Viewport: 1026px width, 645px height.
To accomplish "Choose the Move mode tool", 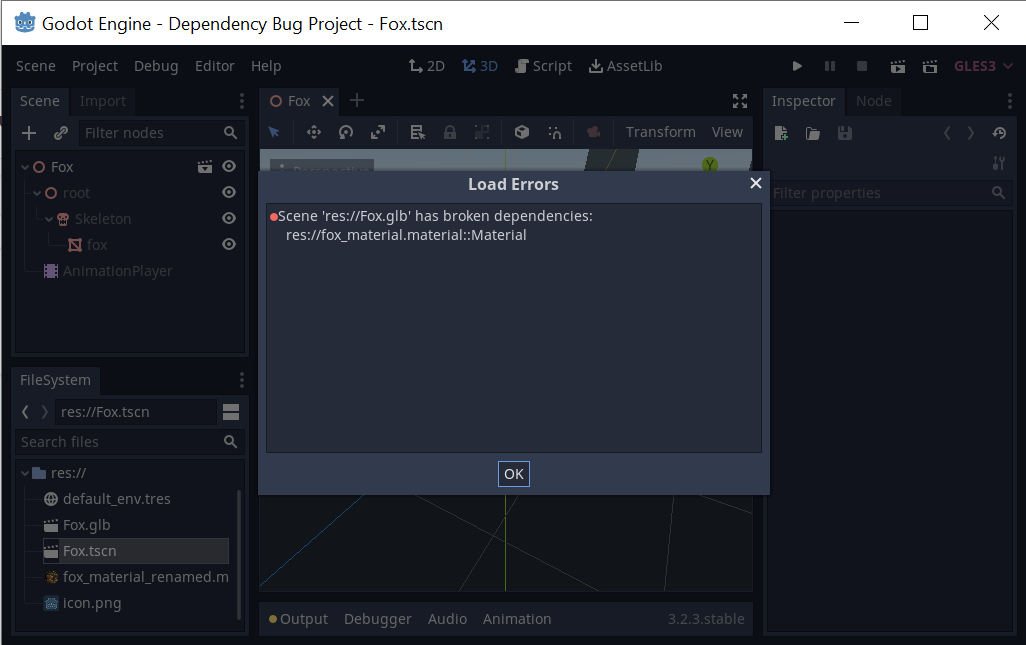I will click(314, 132).
